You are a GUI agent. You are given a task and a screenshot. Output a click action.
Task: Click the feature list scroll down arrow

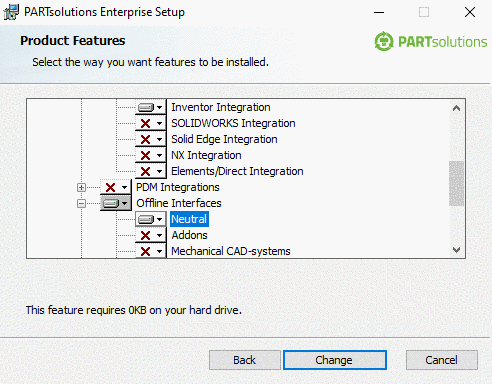click(x=456, y=250)
